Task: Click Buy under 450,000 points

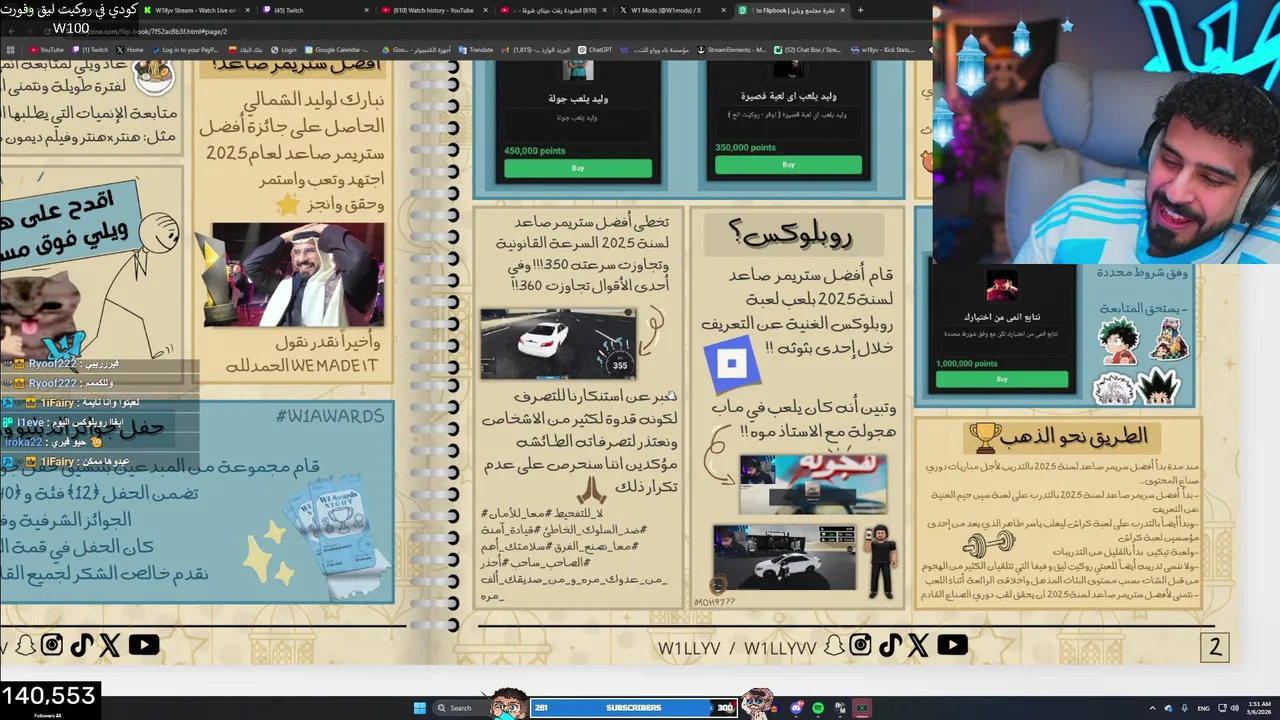Action: (x=578, y=168)
